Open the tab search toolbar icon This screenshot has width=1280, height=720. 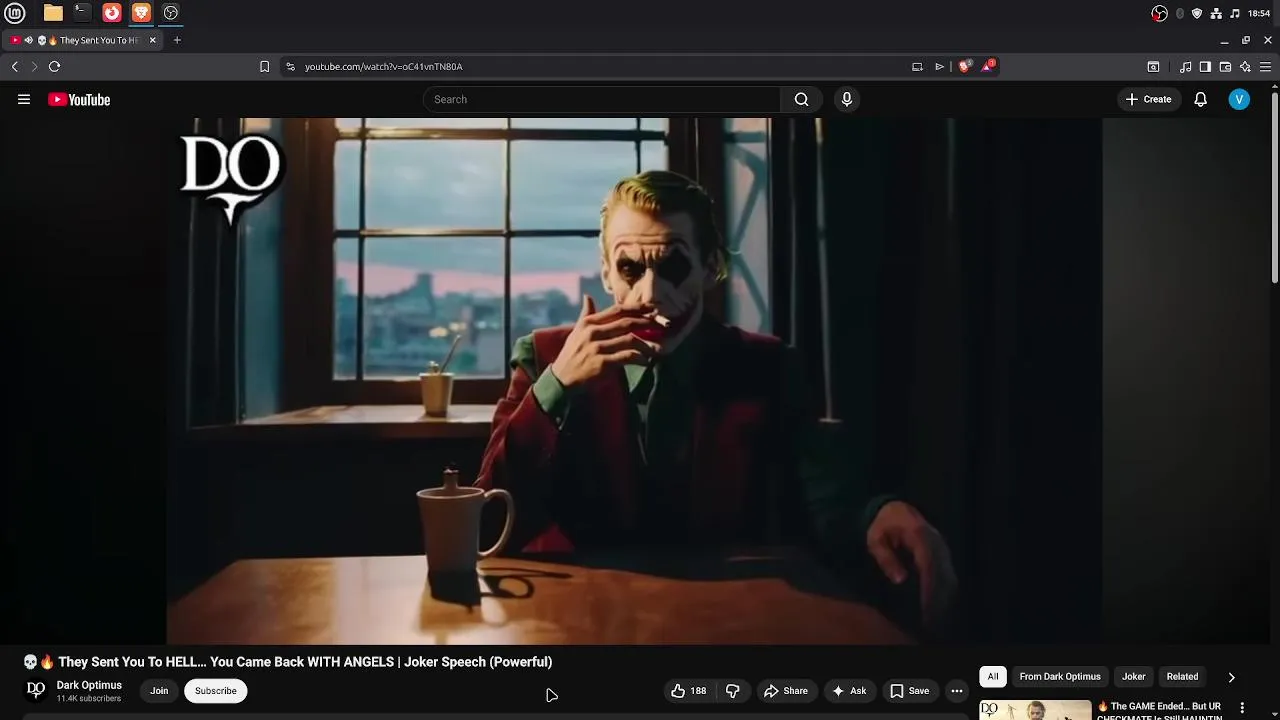1153,67
